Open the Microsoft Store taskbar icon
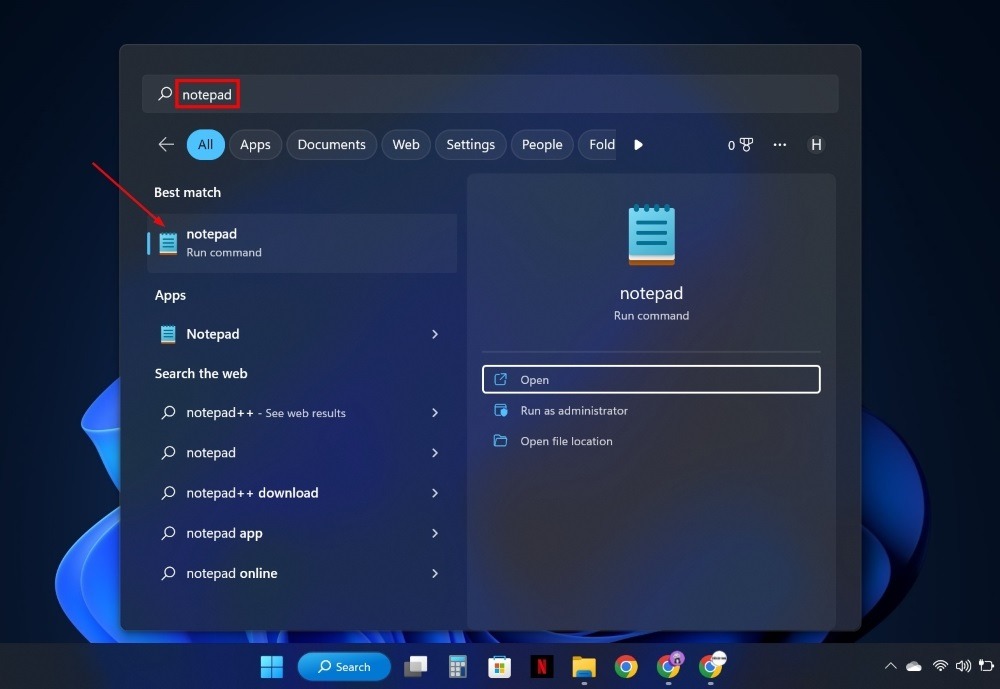The width and height of the screenshot is (1000, 689). coord(499,666)
